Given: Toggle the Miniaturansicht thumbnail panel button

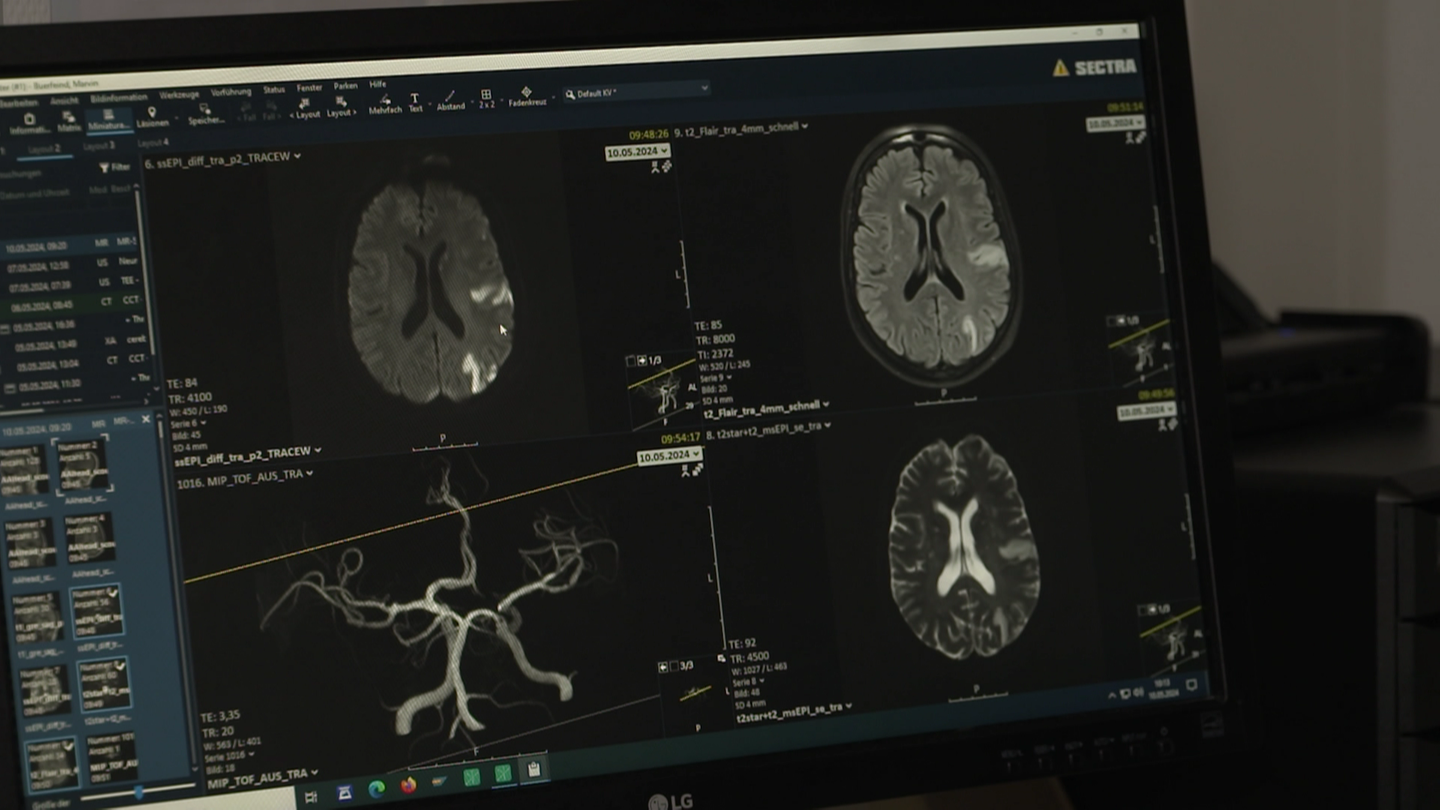Looking at the screenshot, I should point(108,120).
